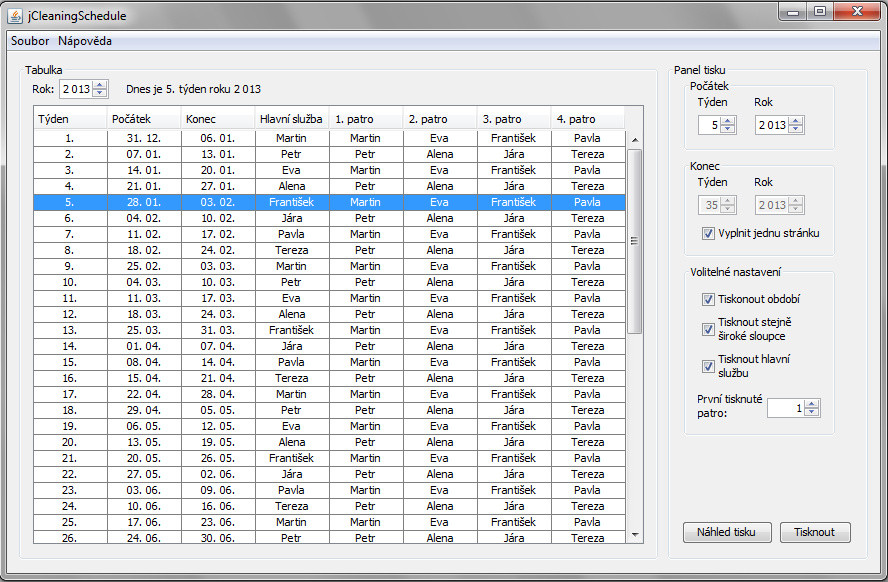This screenshot has width=888, height=582.
Task: Click the Java icon in title bar
Action: click(x=15, y=16)
